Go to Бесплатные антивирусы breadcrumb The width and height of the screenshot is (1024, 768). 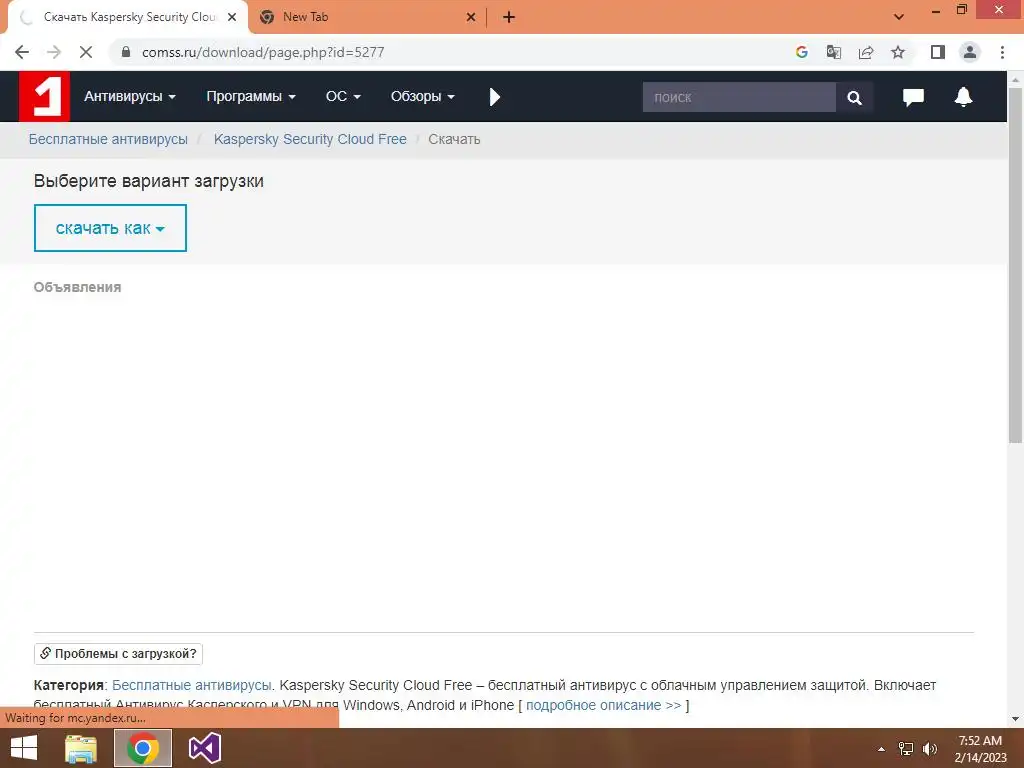(x=108, y=139)
